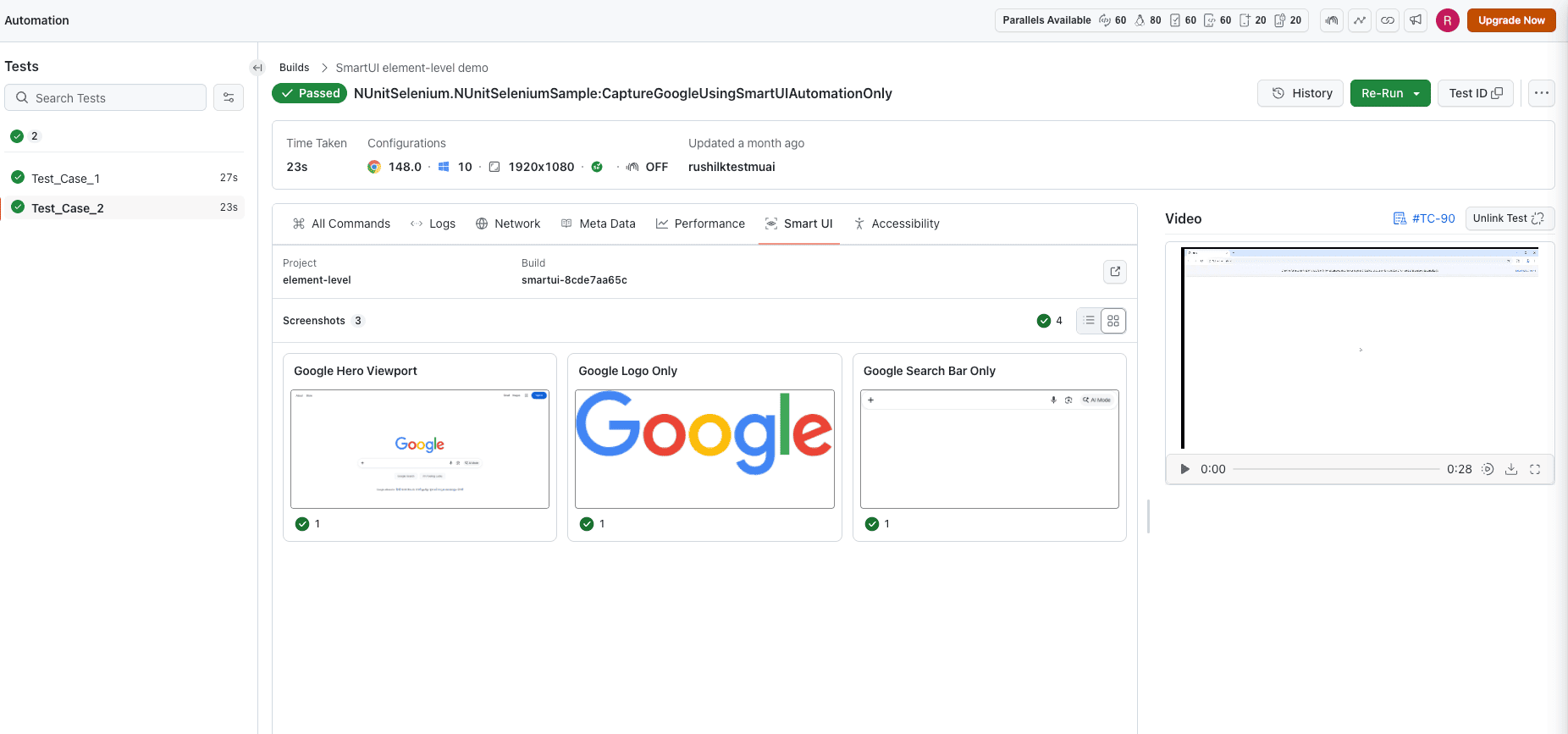The image size is (1568, 734).
Task: Click the link chain icon in the top bar
Action: tap(1388, 20)
